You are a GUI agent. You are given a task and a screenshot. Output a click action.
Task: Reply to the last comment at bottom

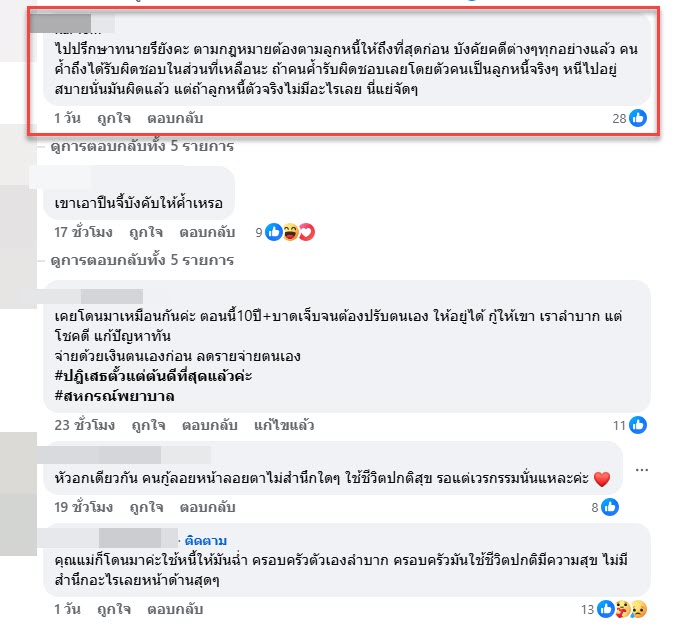(175, 609)
